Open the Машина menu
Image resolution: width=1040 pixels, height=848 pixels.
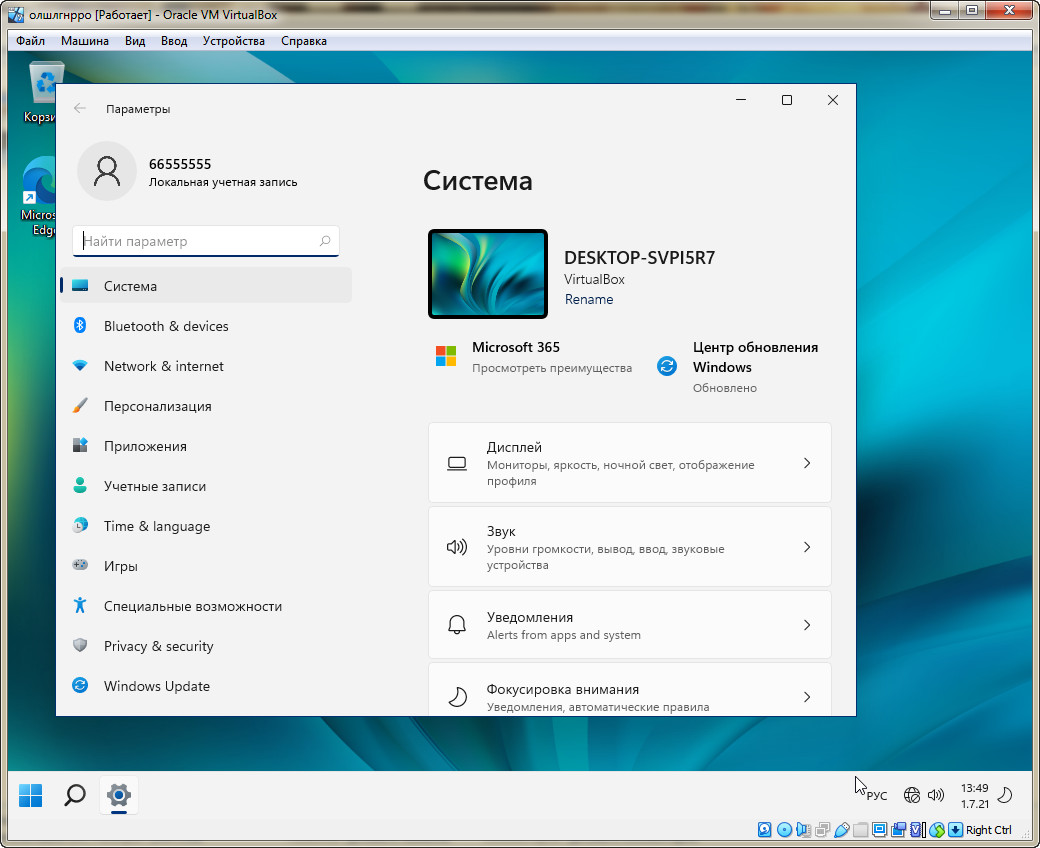click(x=85, y=41)
